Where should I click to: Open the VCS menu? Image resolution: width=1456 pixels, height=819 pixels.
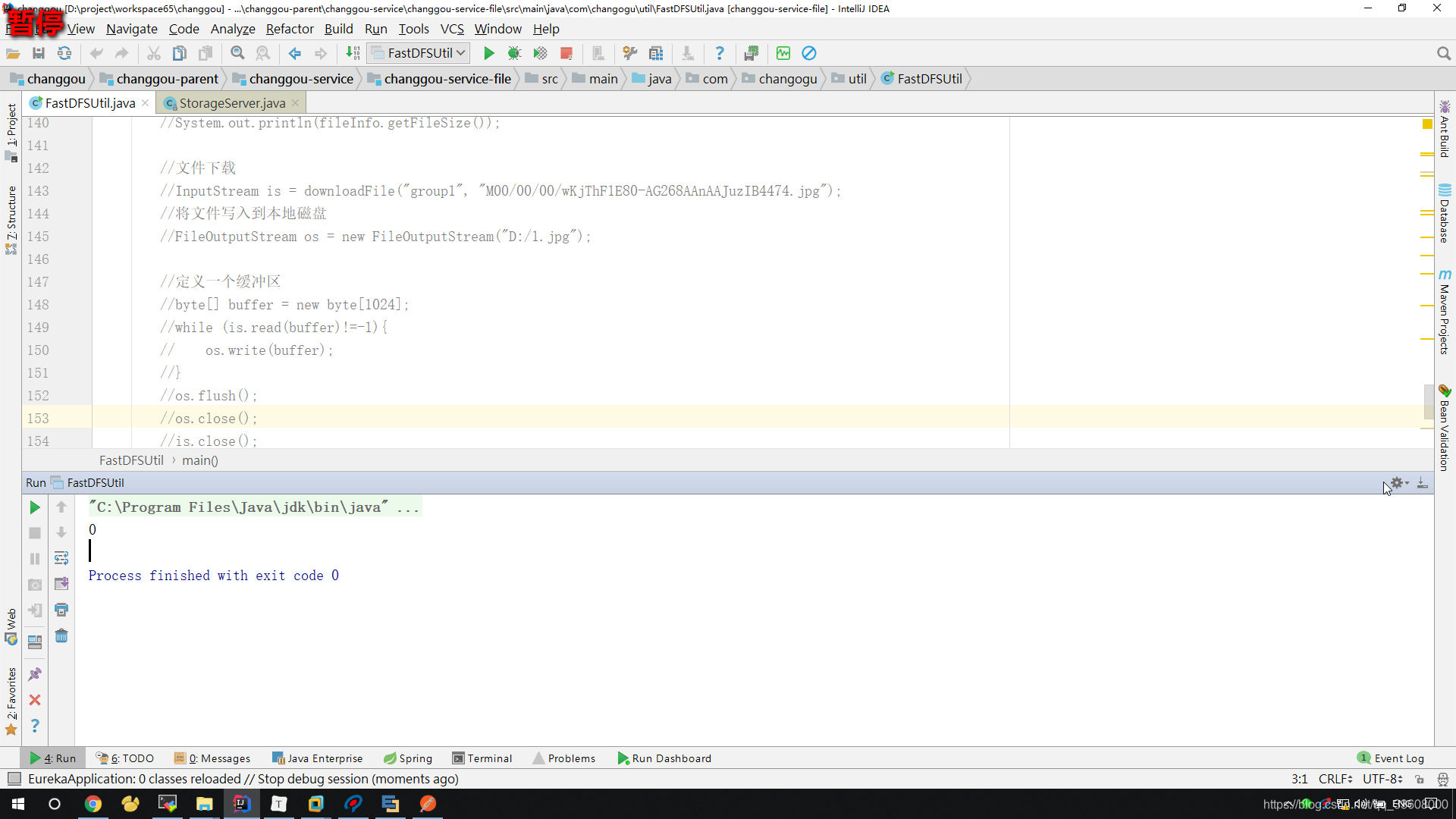pyautogui.click(x=452, y=29)
